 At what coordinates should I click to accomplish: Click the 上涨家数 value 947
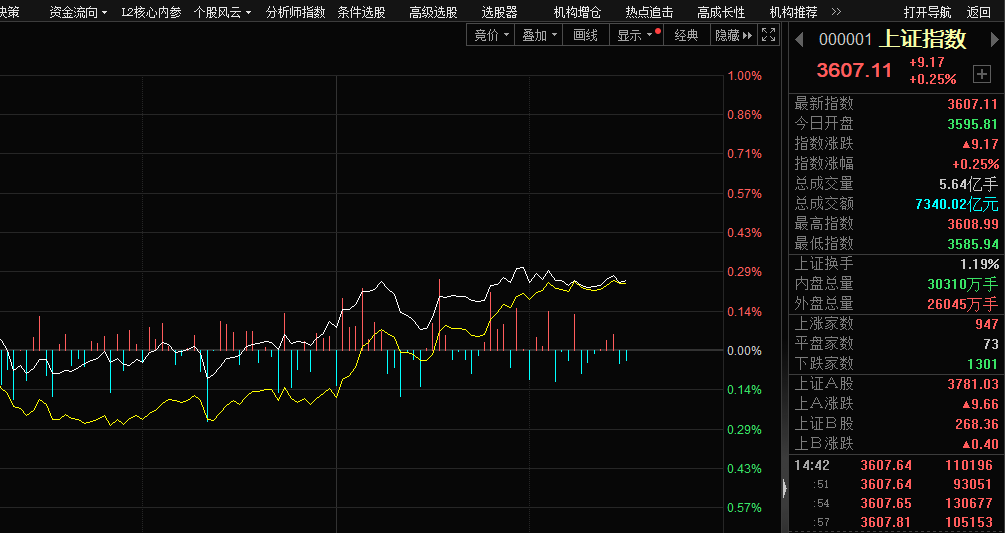tap(987, 324)
